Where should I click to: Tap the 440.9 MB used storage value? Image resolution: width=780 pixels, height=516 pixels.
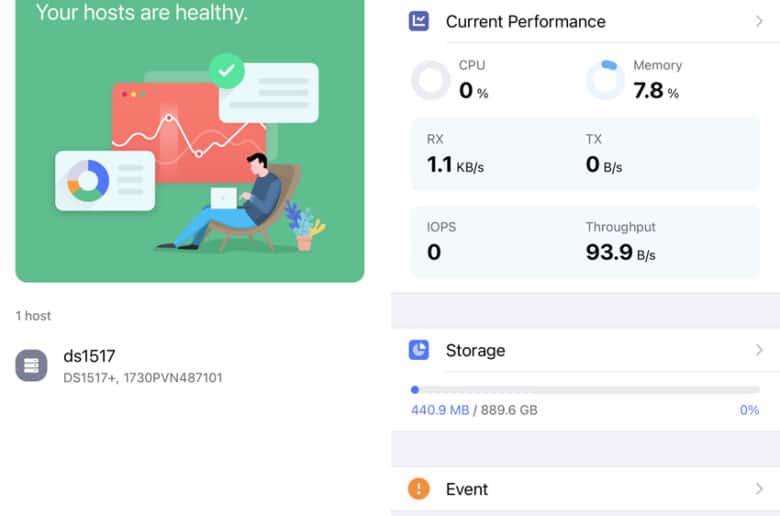[x=440, y=410]
